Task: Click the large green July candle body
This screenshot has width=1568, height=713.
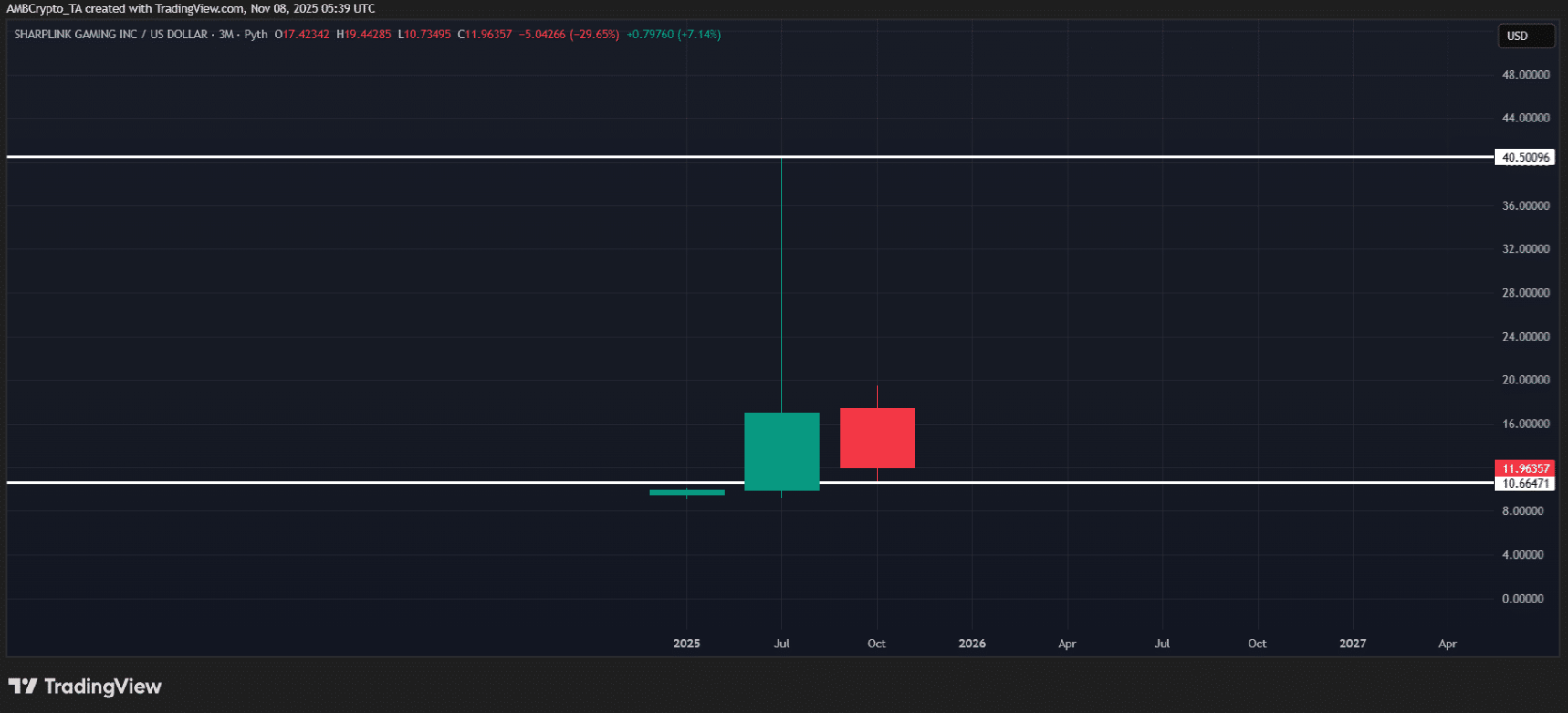Action: point(781,452)
